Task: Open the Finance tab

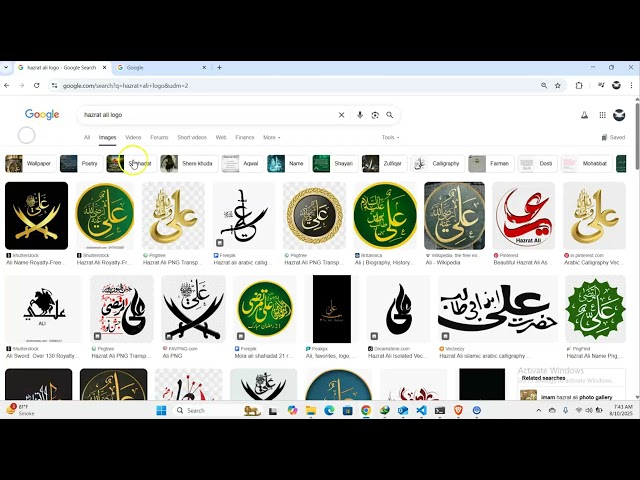Action: point(245,138)
